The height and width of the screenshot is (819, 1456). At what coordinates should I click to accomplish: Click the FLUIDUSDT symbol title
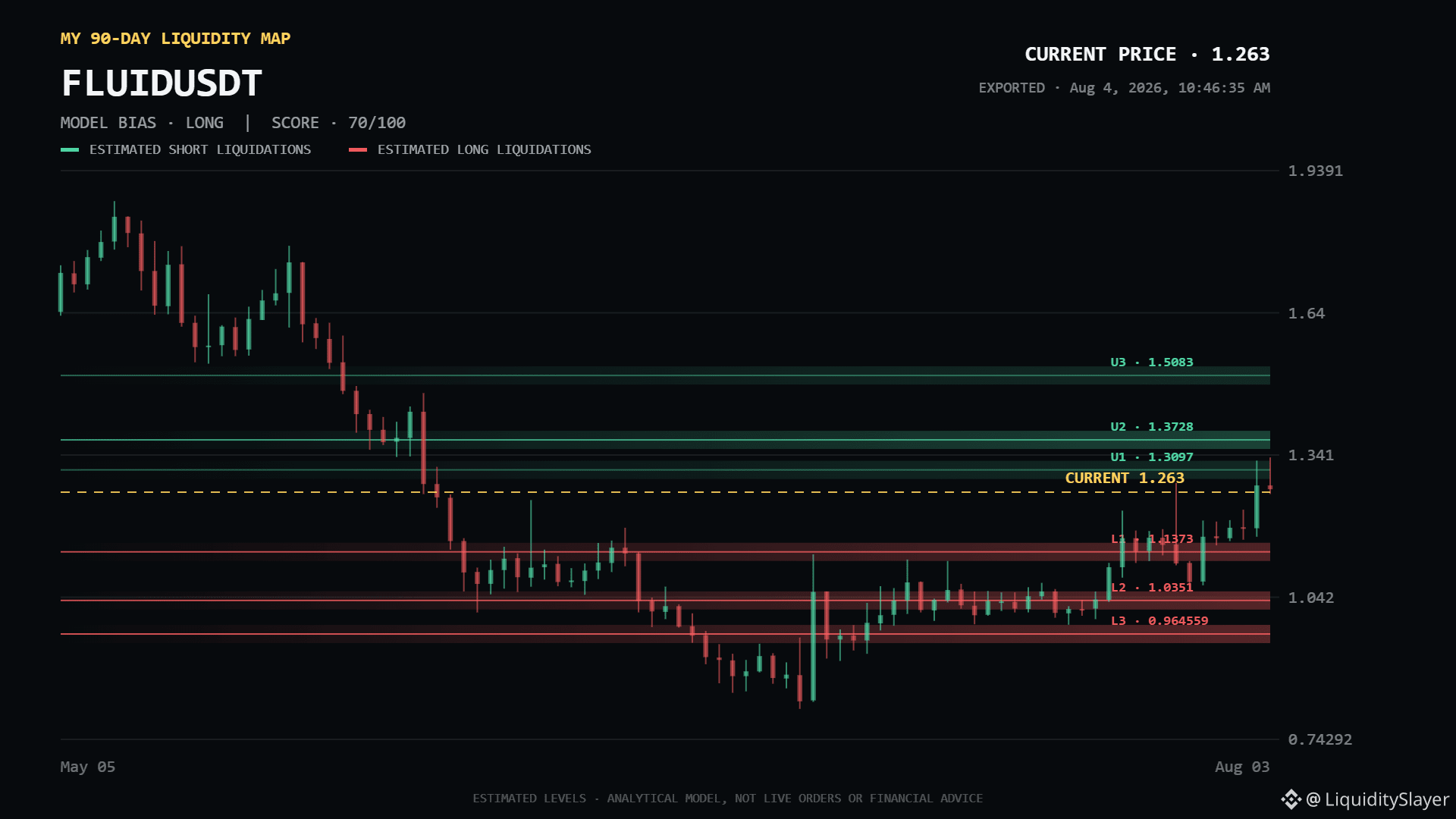pyautogui.click(x=162, y=83)
